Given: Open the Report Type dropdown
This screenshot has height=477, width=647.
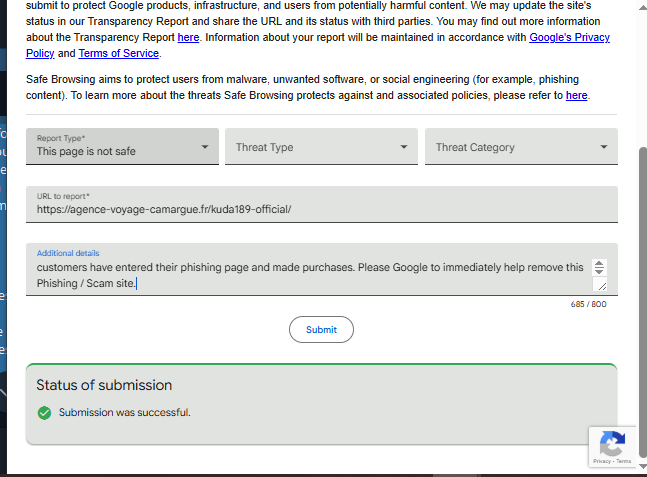Looking at the screenshot, I should [x=122, y=146].
